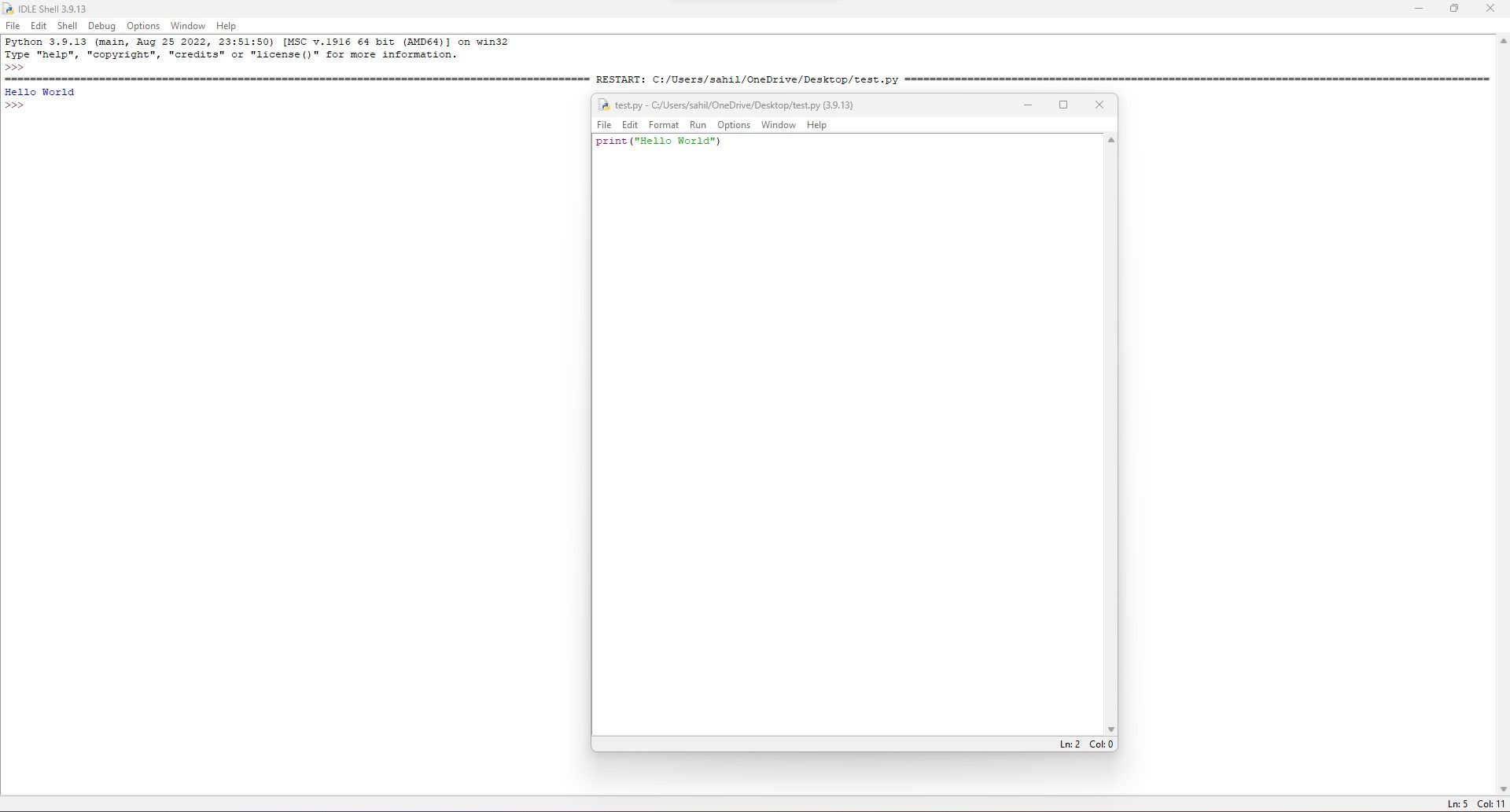This screenshot has height=812, width=1510.
Task: Expand the editor's Help menu
Action: pos(816,125)
